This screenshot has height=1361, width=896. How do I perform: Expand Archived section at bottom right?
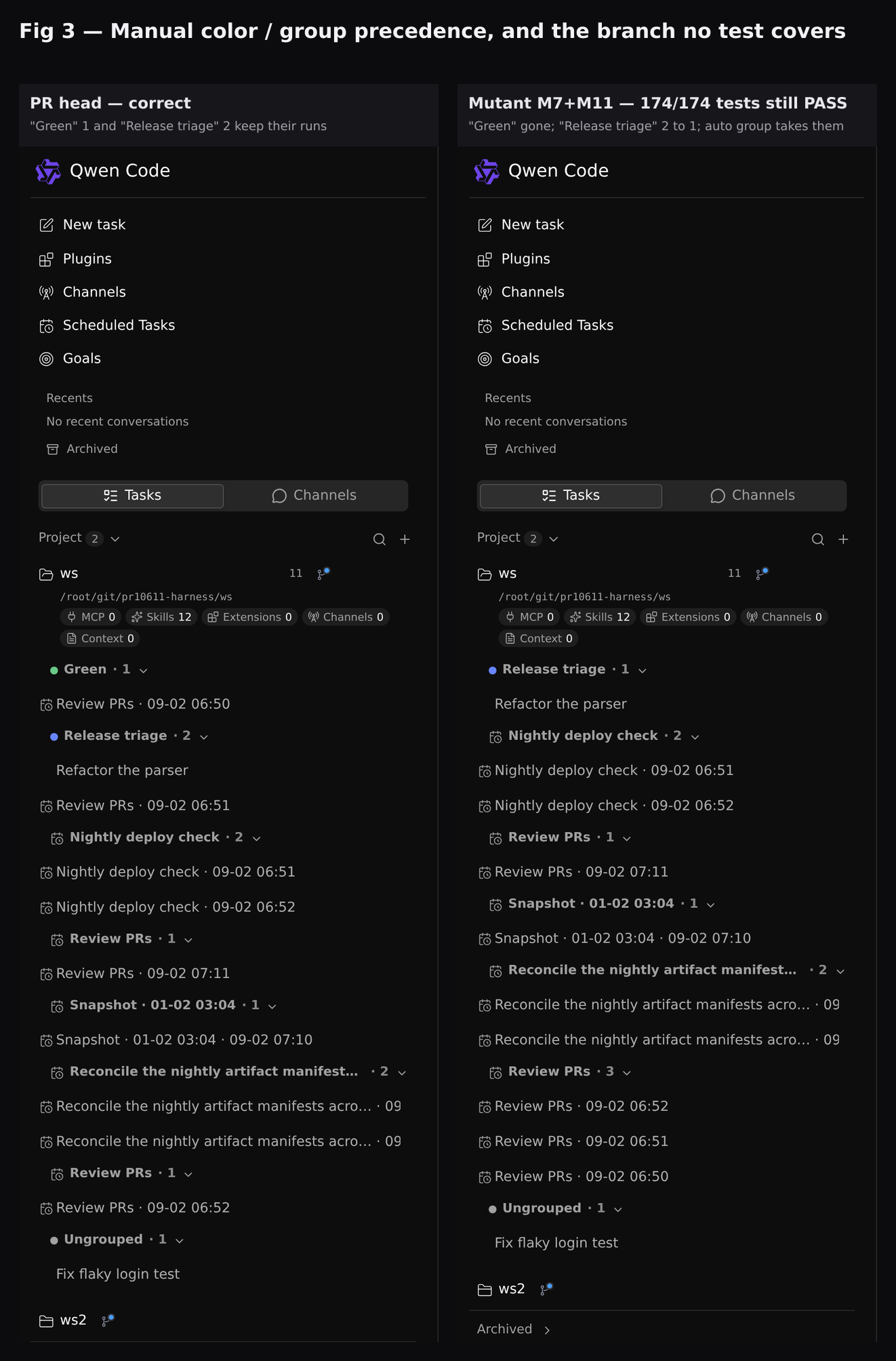point(514,1329)
